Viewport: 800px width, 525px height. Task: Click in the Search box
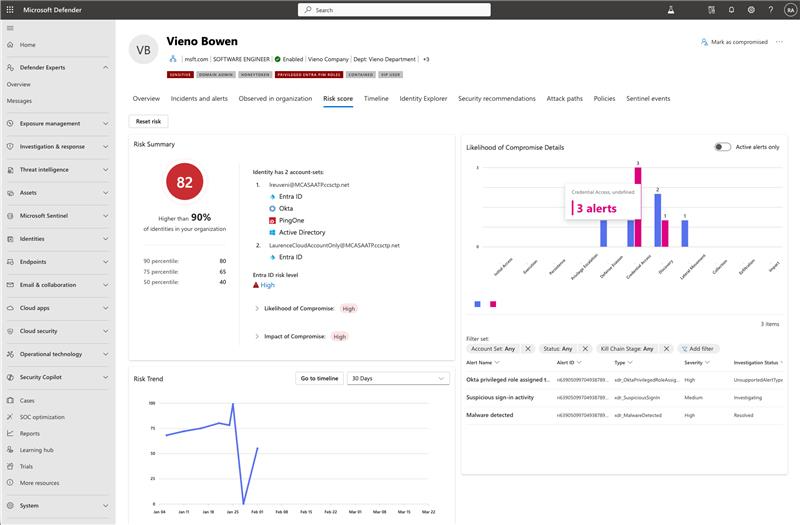click(394, 10)
